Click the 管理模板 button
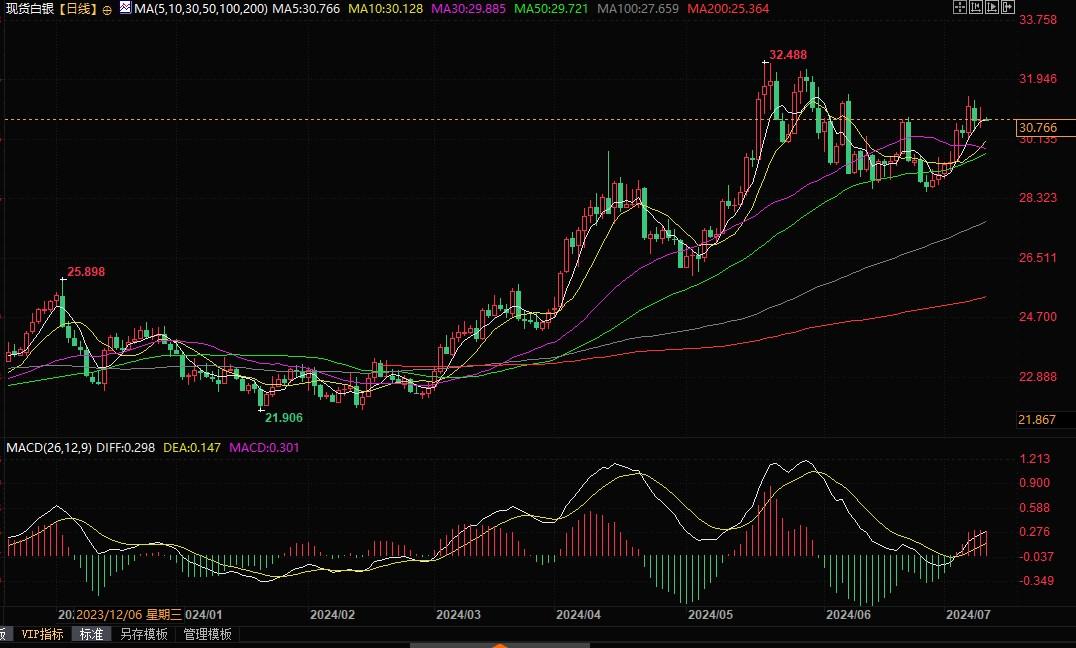 click(x=207, y=634)
